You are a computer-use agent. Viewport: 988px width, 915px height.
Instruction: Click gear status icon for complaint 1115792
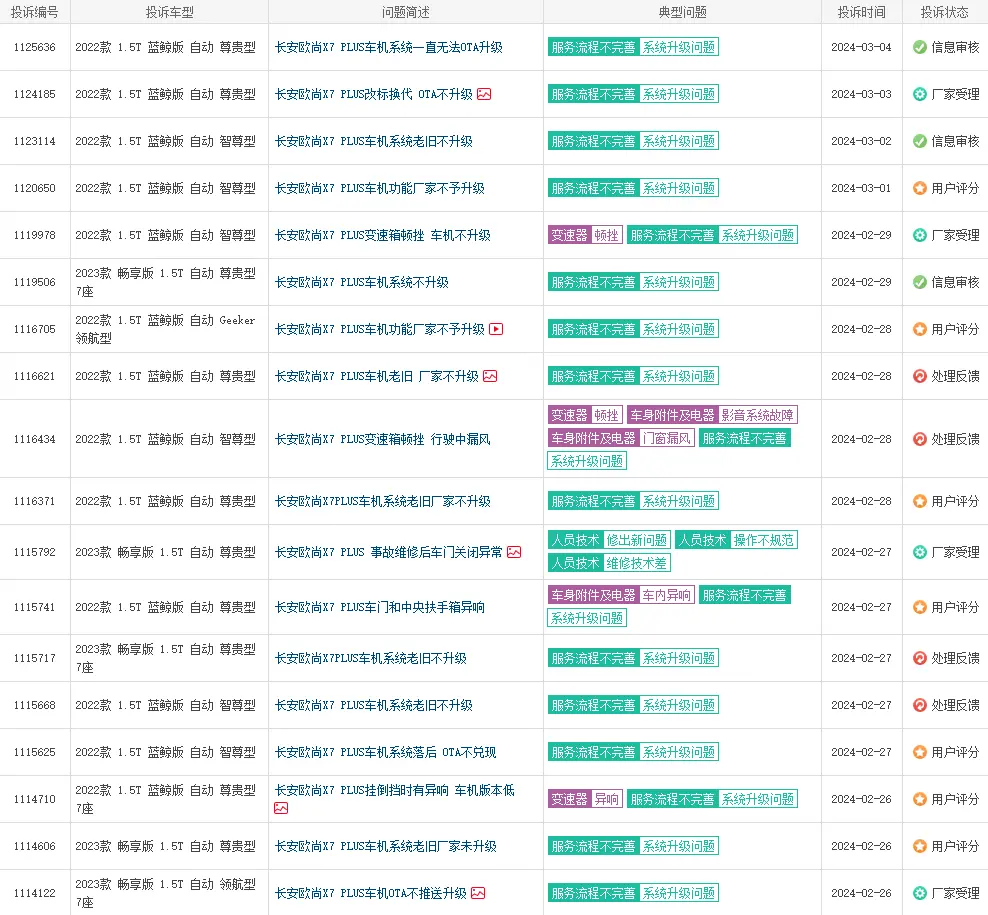click(x=920, y=553)
